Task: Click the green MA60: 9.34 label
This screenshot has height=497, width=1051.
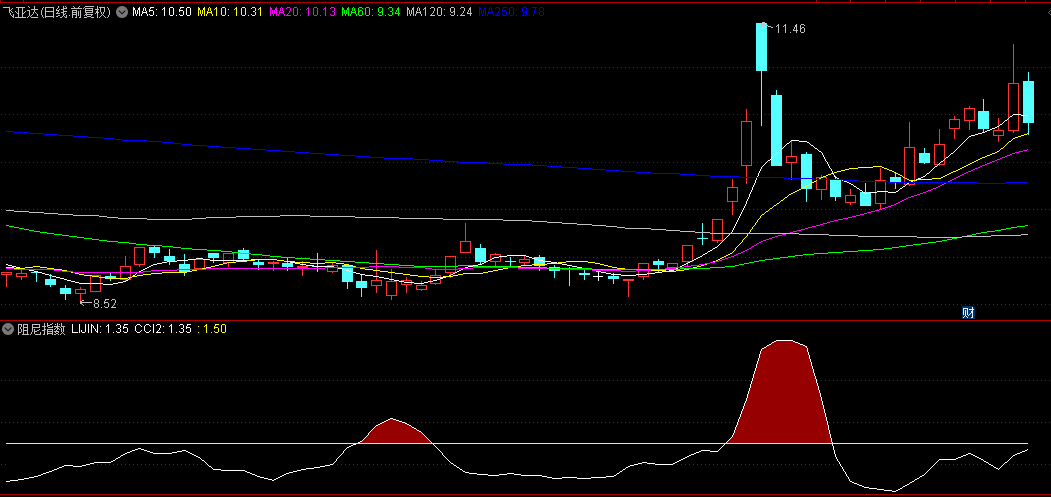Action: click(x=371, y=11)
